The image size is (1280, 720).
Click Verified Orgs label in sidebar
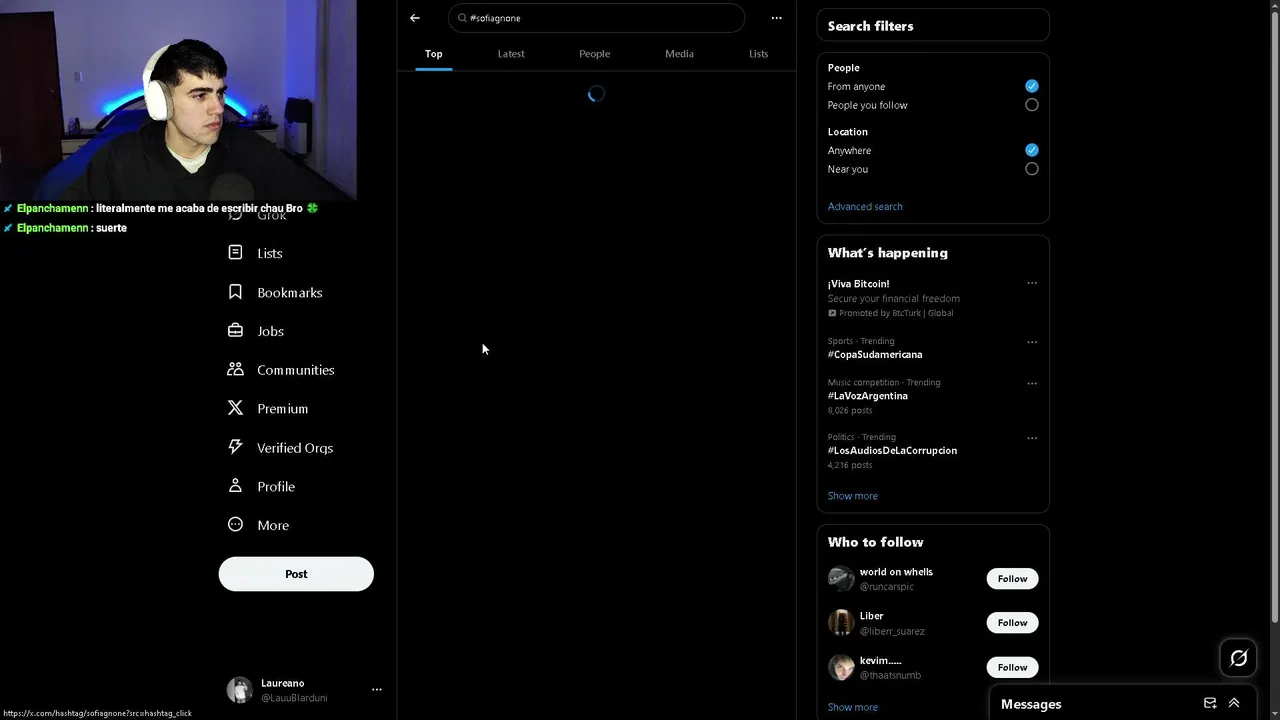(295, 448)
